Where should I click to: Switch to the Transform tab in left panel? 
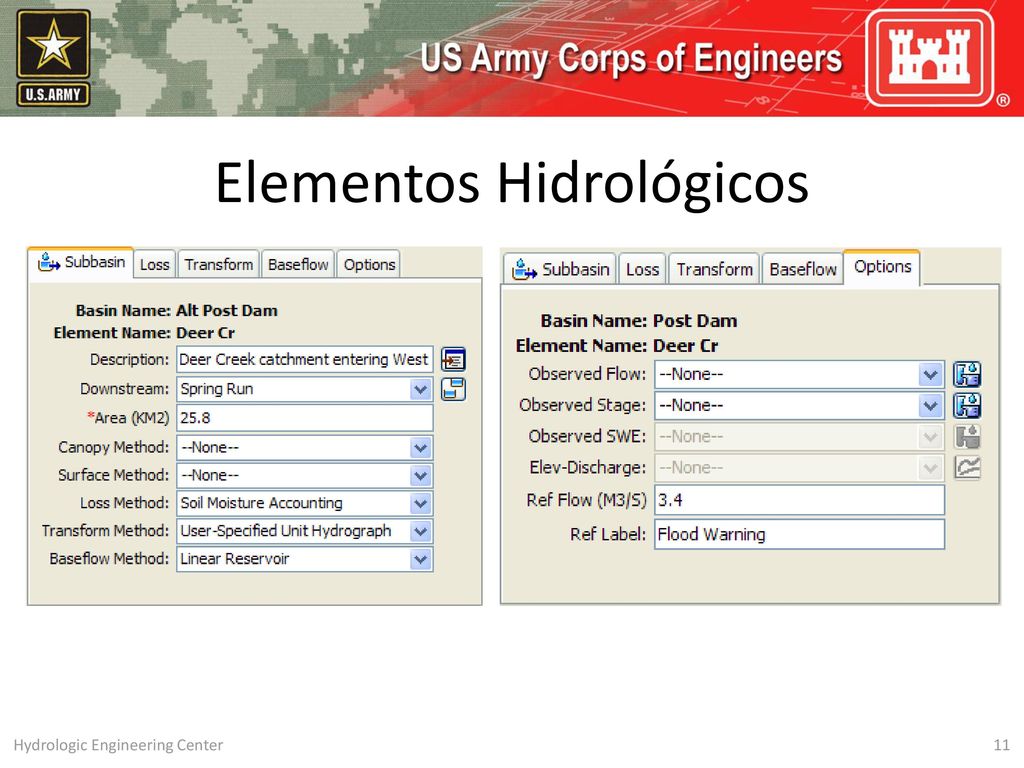219,264
